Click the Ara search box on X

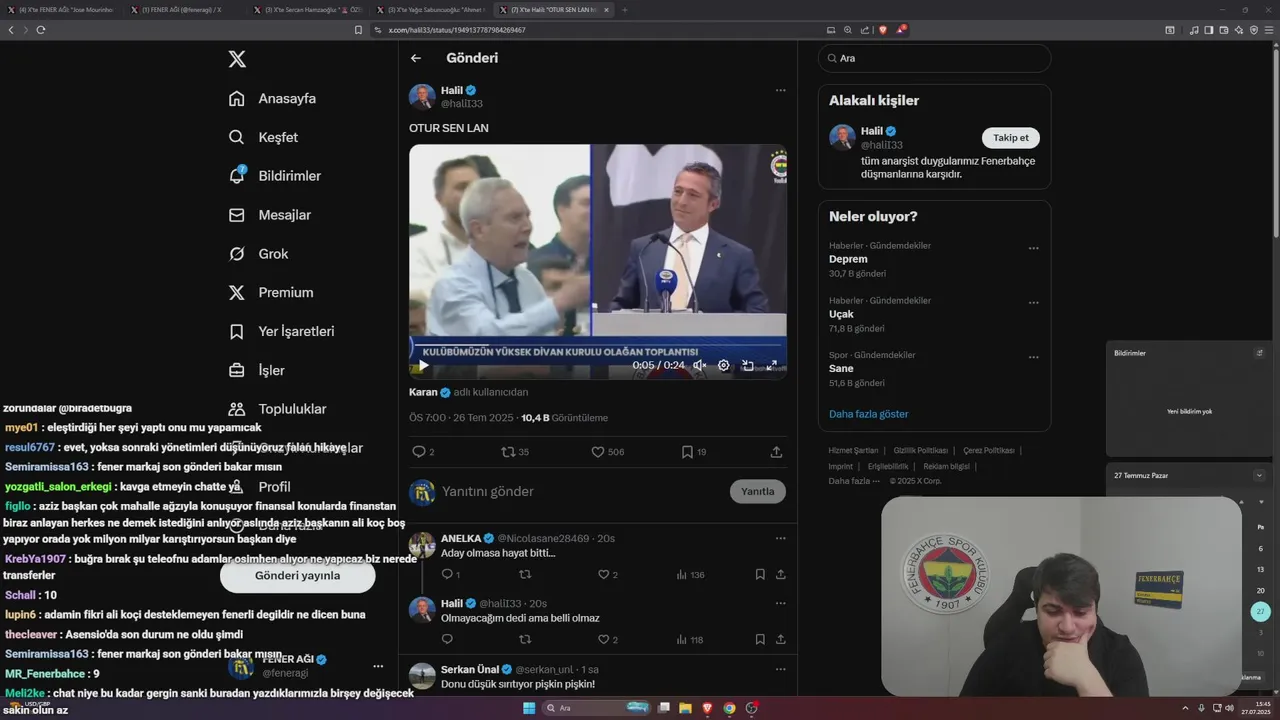[935, 58]
